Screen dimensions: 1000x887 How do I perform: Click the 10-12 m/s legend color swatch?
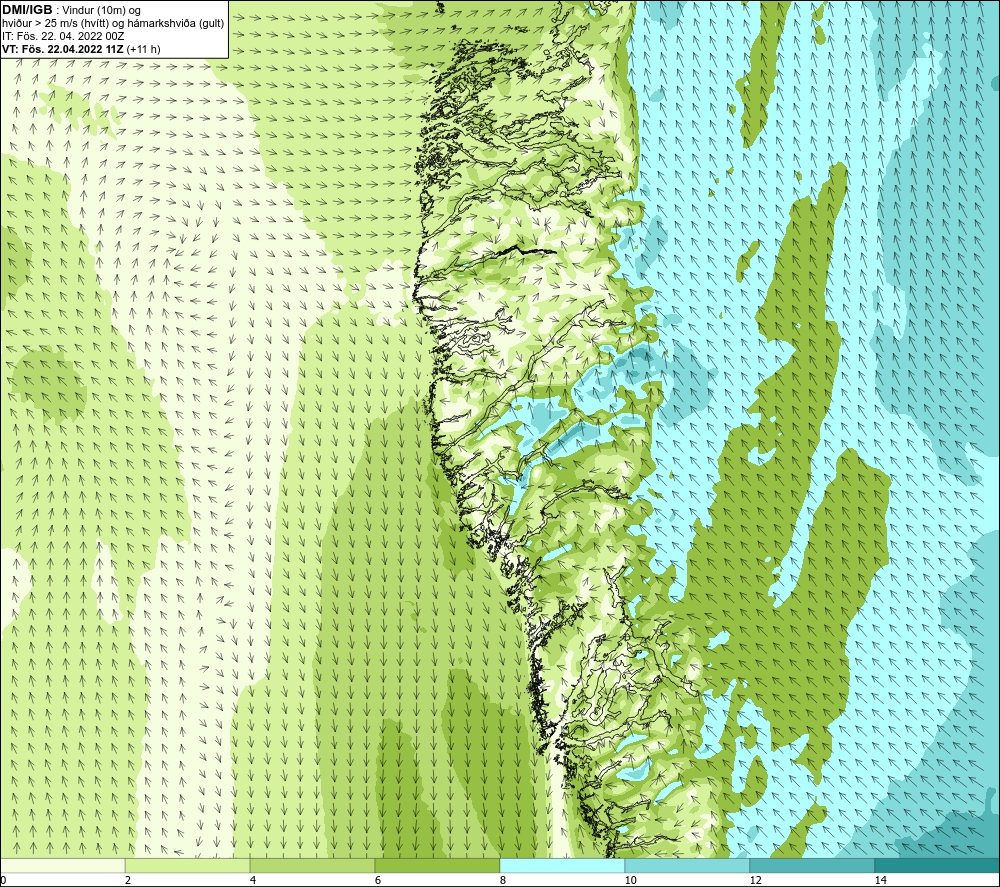tap(688, 865)
